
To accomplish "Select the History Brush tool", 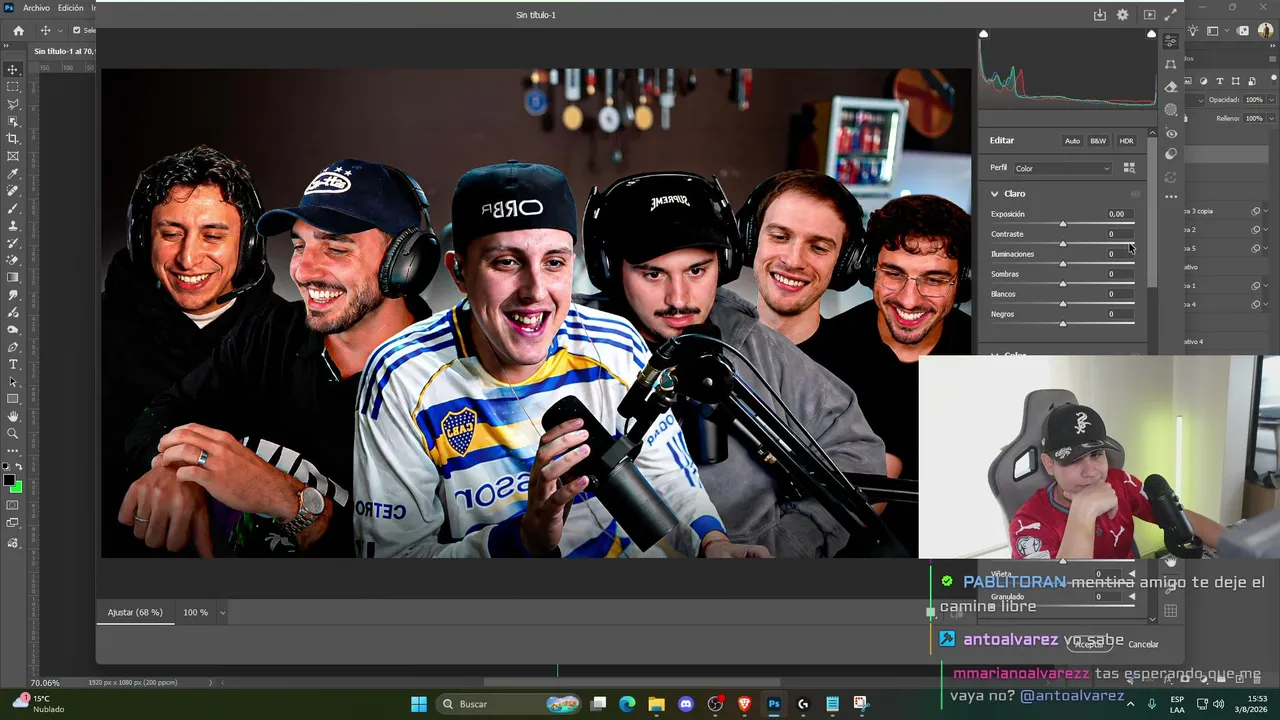I will pyautogui.click(x=13, y=243).
